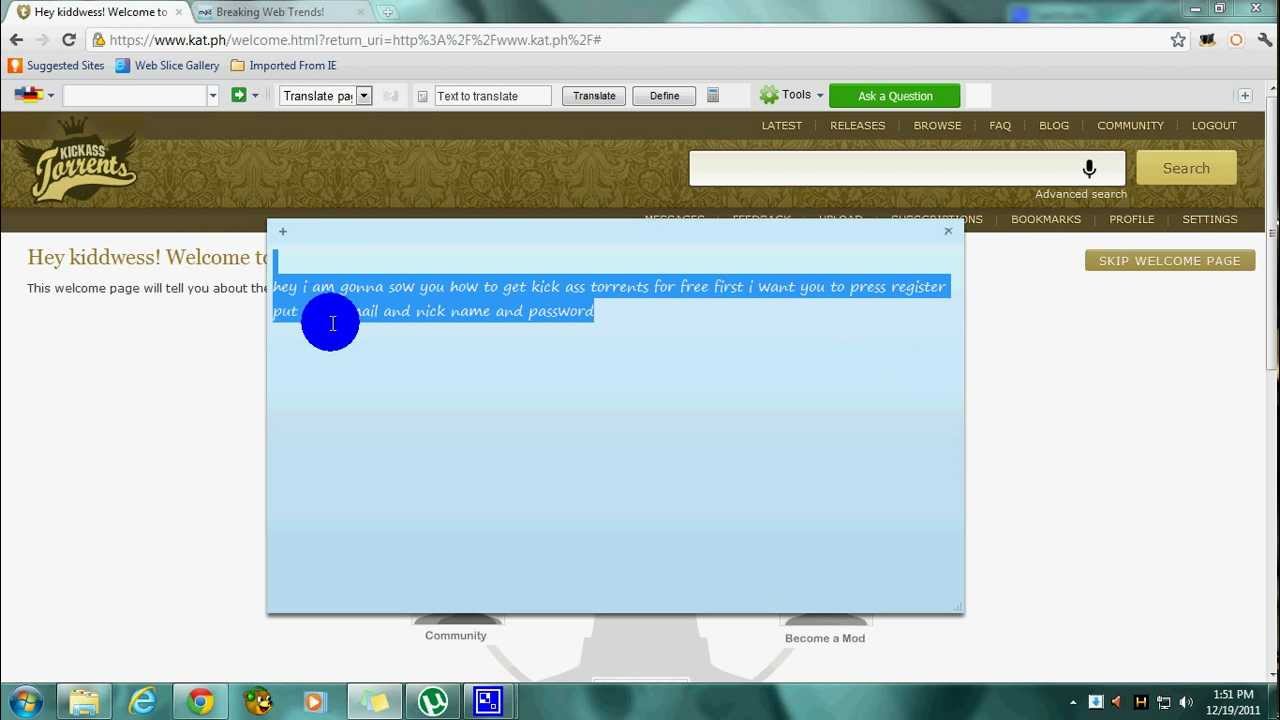This screenshot has height=720, width=1280.
Task: Open uTorrent from the taskbar
Action: 433,701
